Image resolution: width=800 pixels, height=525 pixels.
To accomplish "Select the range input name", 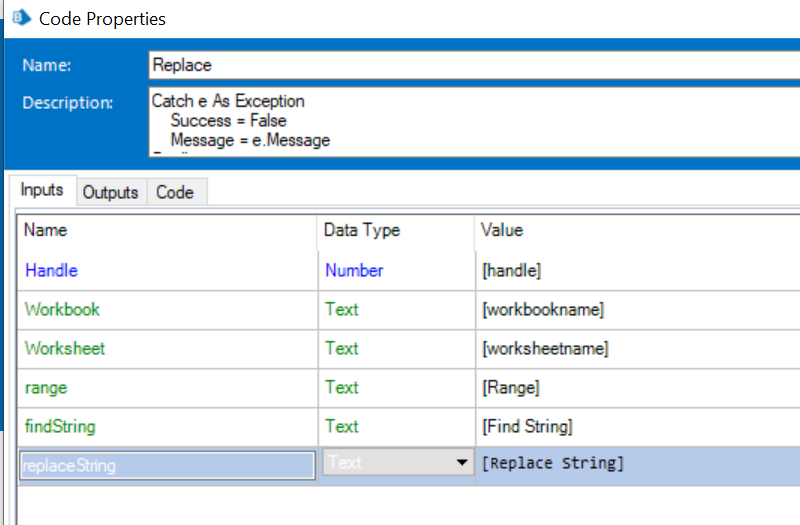I will 47,387.
